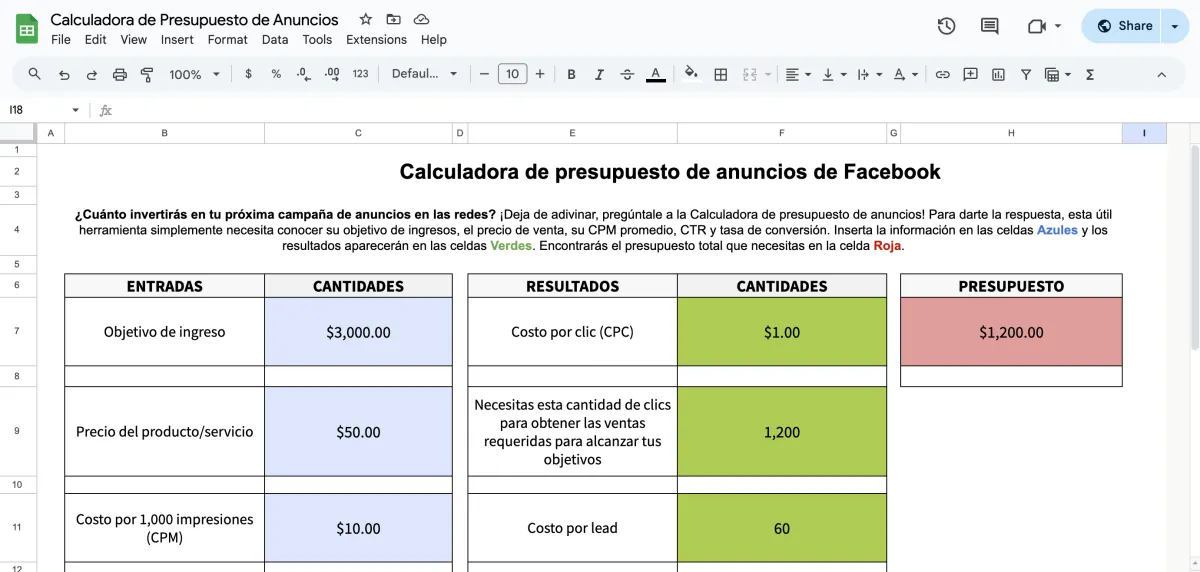Open the Extensions menu

(376, 40)
